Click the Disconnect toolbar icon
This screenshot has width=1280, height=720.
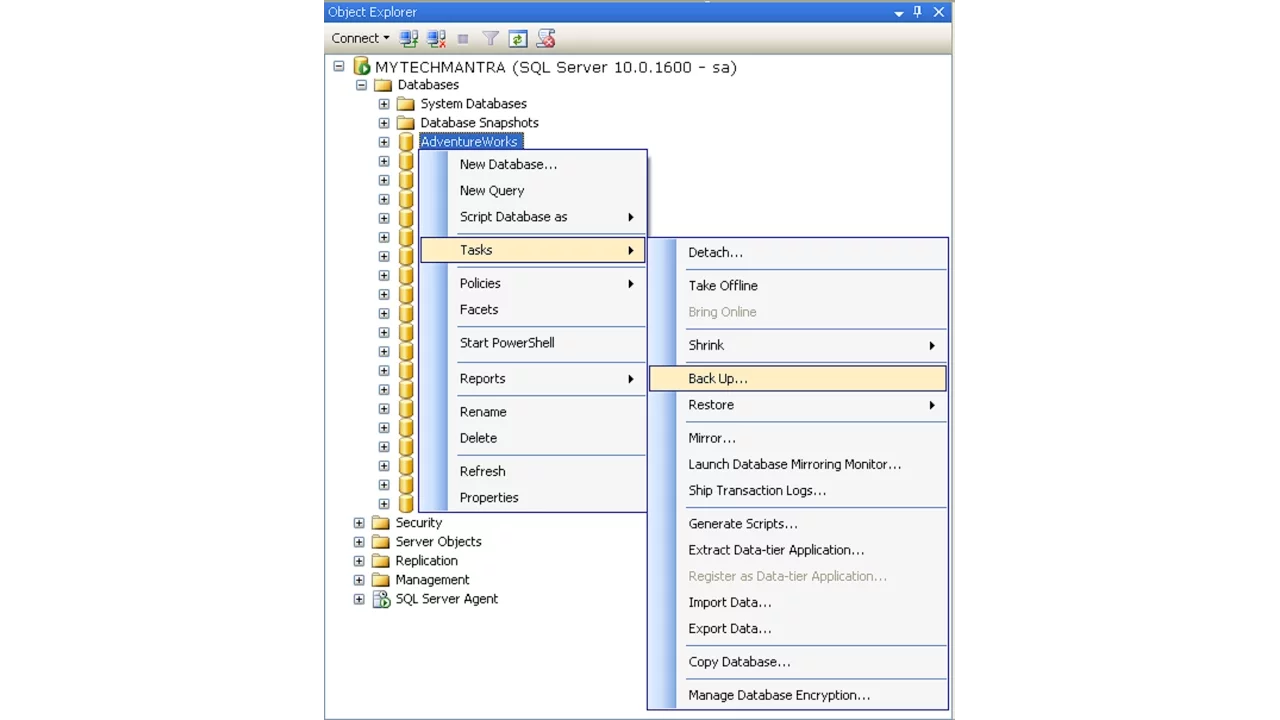pyautogui.click(x=437, y=39)
